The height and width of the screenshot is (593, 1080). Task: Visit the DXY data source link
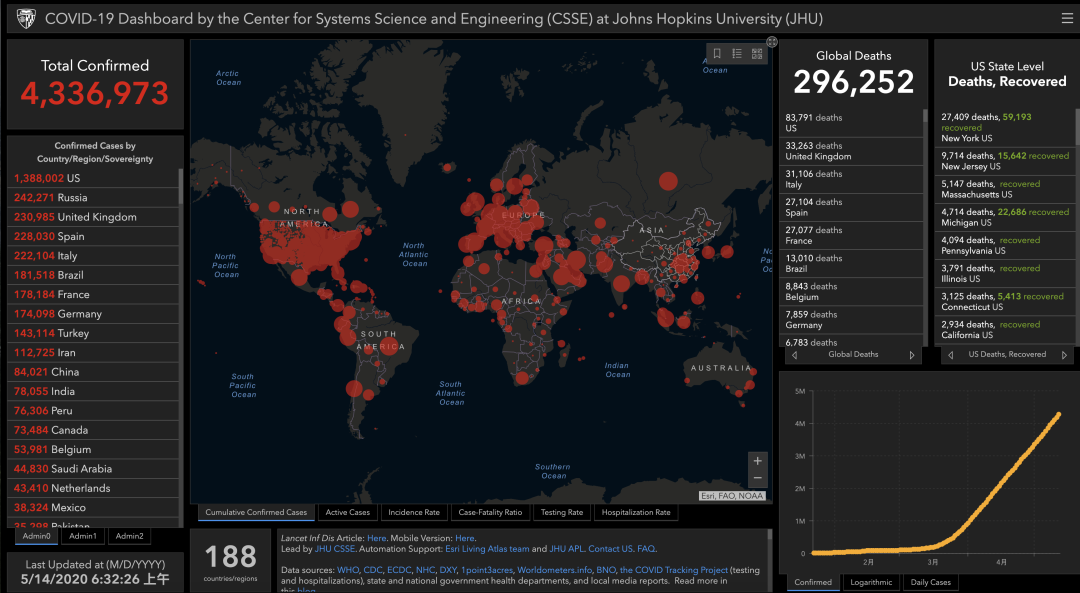click(x=448, y=570)
